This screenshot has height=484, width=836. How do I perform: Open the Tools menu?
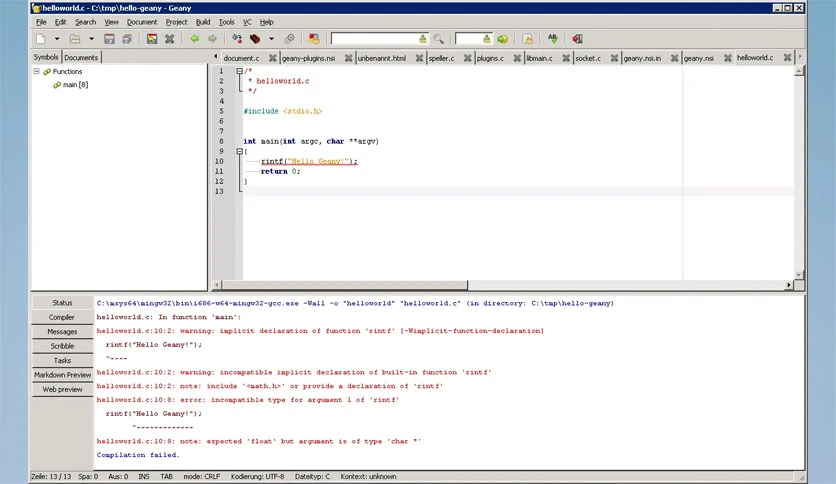[226, 22]
